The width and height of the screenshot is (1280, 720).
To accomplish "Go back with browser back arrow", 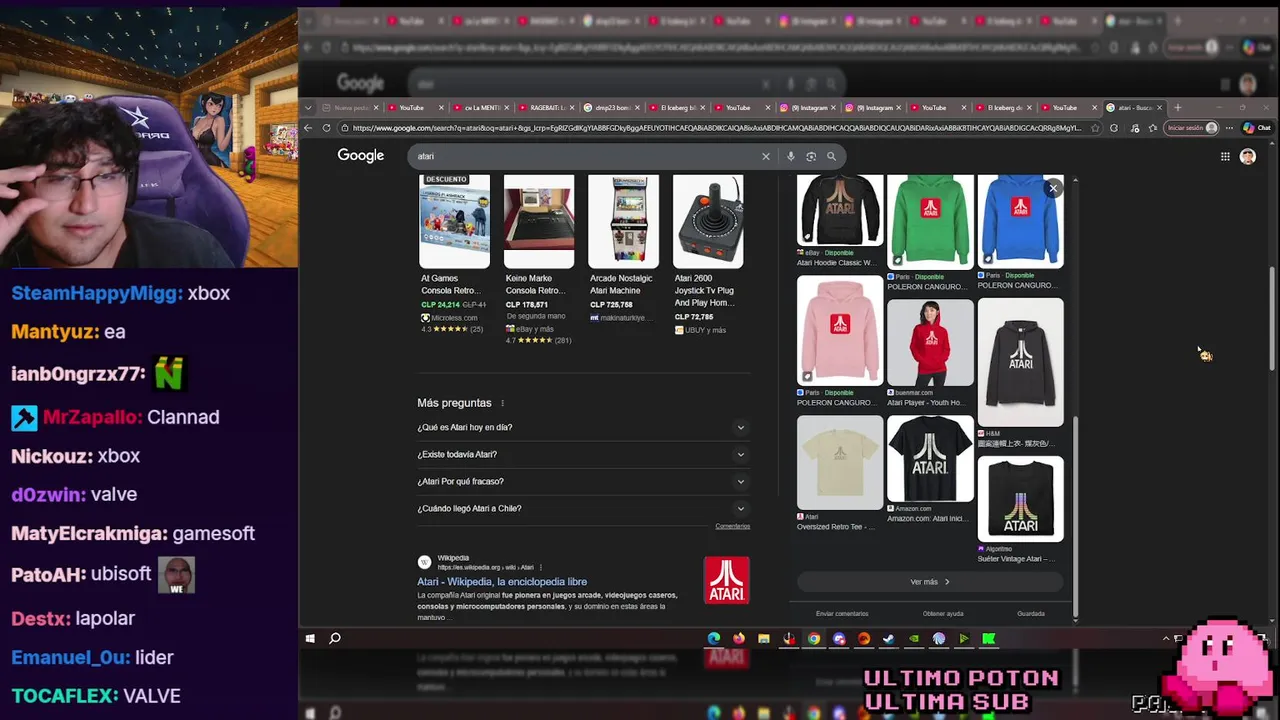I will tap(309, 128).
